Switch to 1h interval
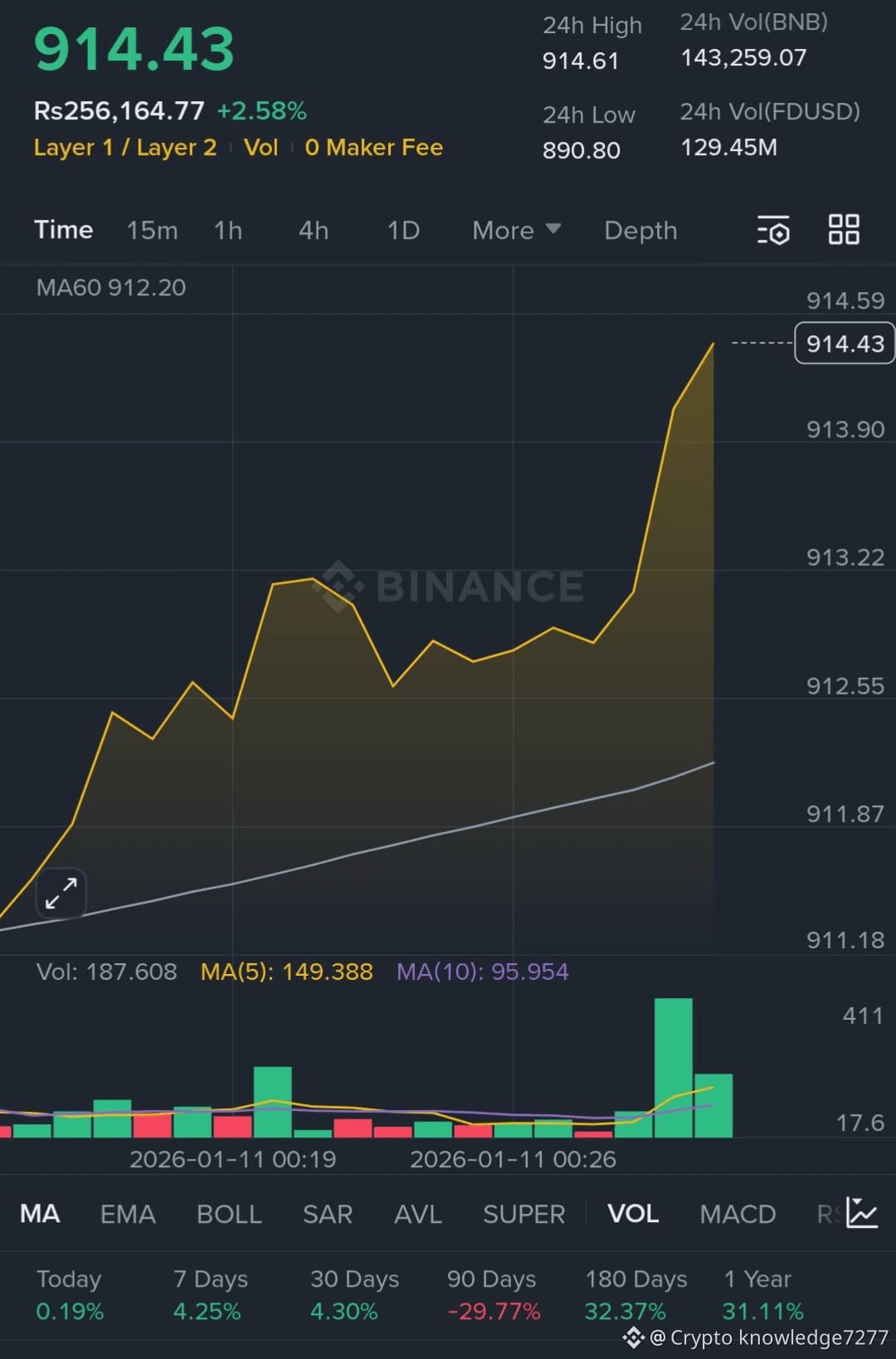 tap(228, 230)
